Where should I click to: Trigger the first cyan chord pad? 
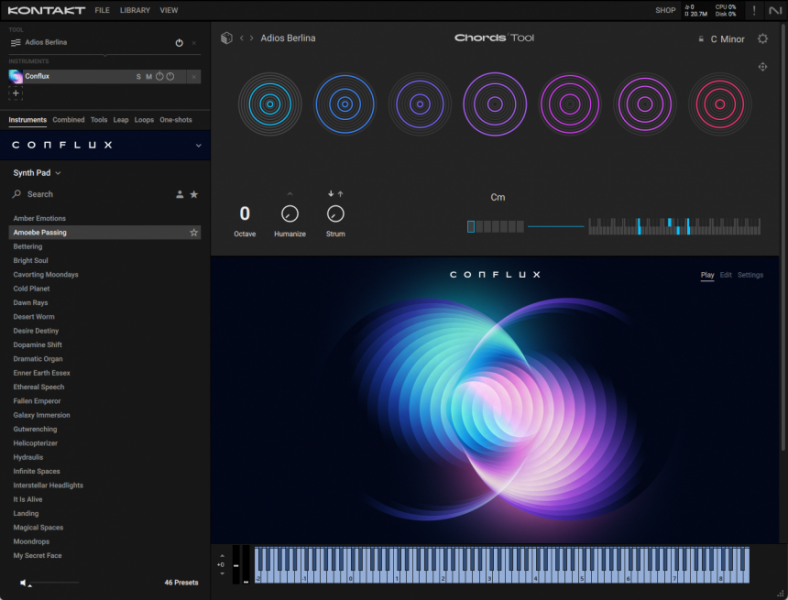pos(270,104)
